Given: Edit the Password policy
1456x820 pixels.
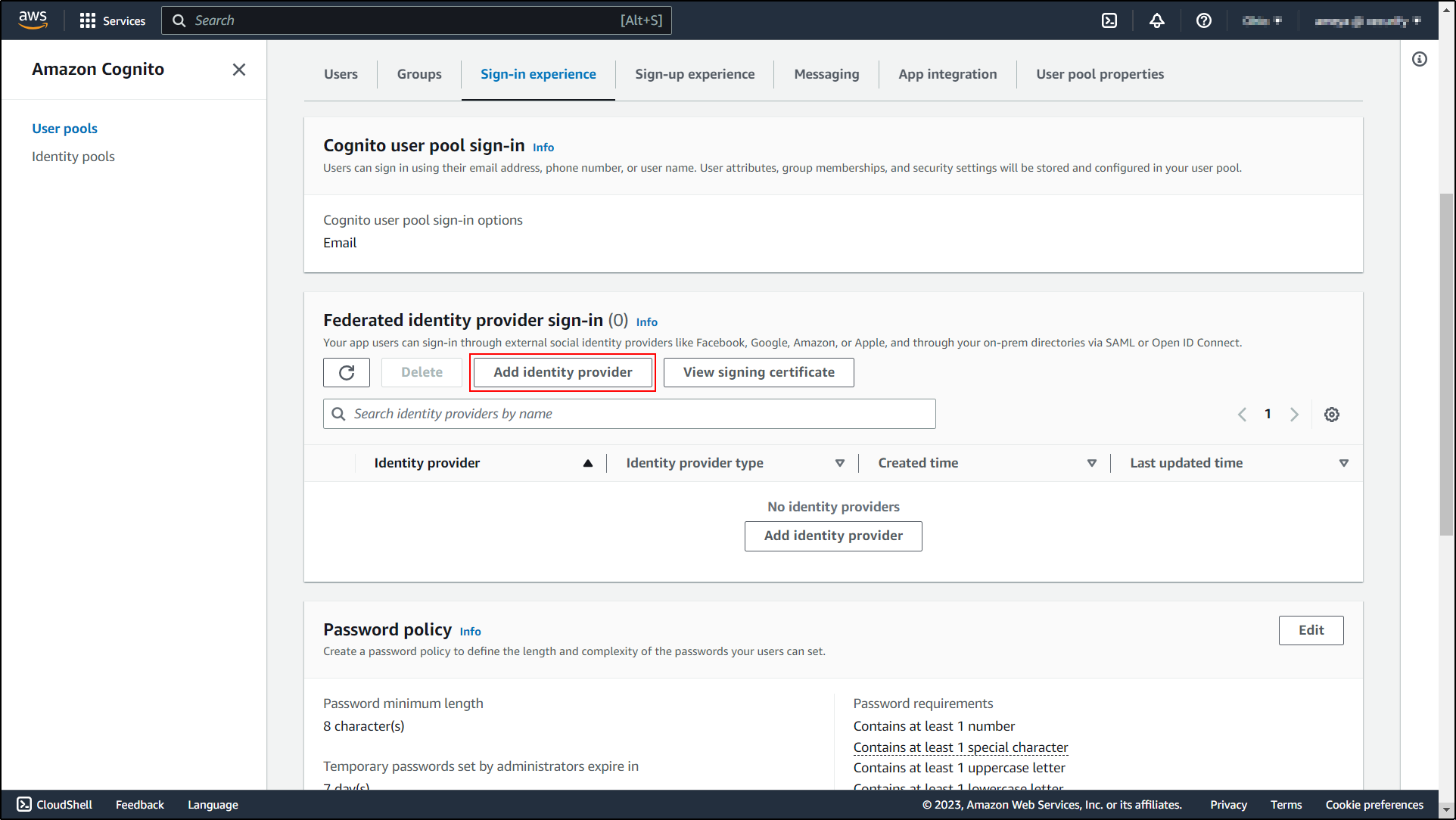Looking at the screenshot, I should coord(1311,630).
